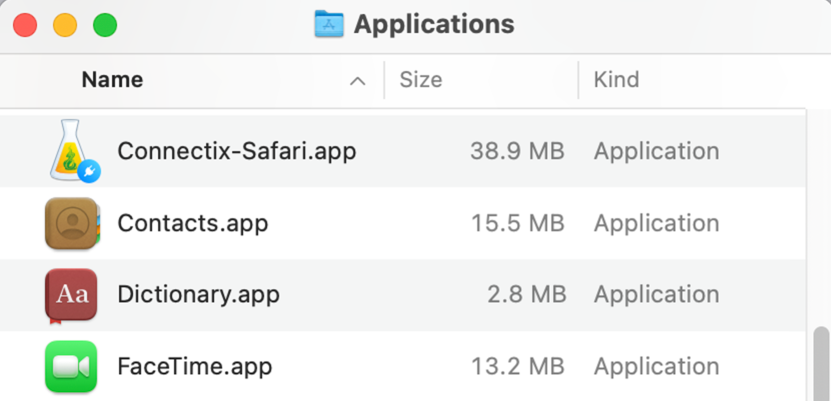
Task: Click the Applications folder icon in title bar
Action: click(329, 24)
